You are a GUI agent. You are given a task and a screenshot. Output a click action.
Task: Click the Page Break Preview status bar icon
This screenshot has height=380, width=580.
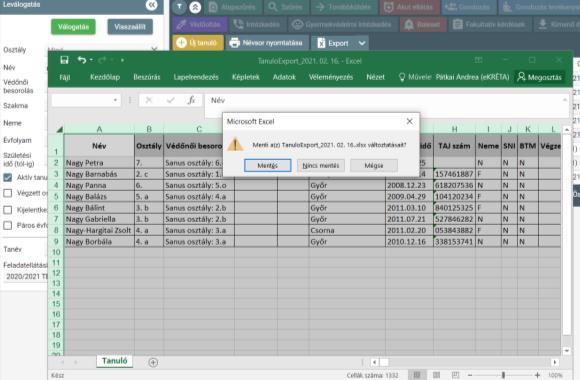pos(456,375)
